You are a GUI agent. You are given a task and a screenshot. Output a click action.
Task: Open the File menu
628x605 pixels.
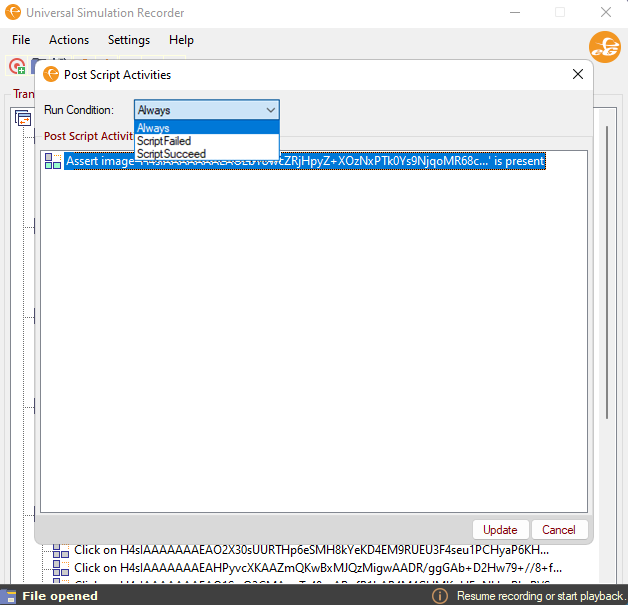pyautogui.click(x=21, y=40)
